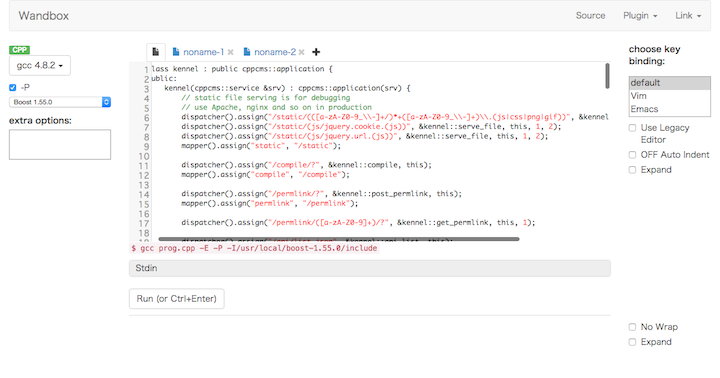The width and height of the screenshot is (720, 378).
Task: Click the dispatcher "/permlink/?" post_permlink line
Action: [x=321, y=194]
